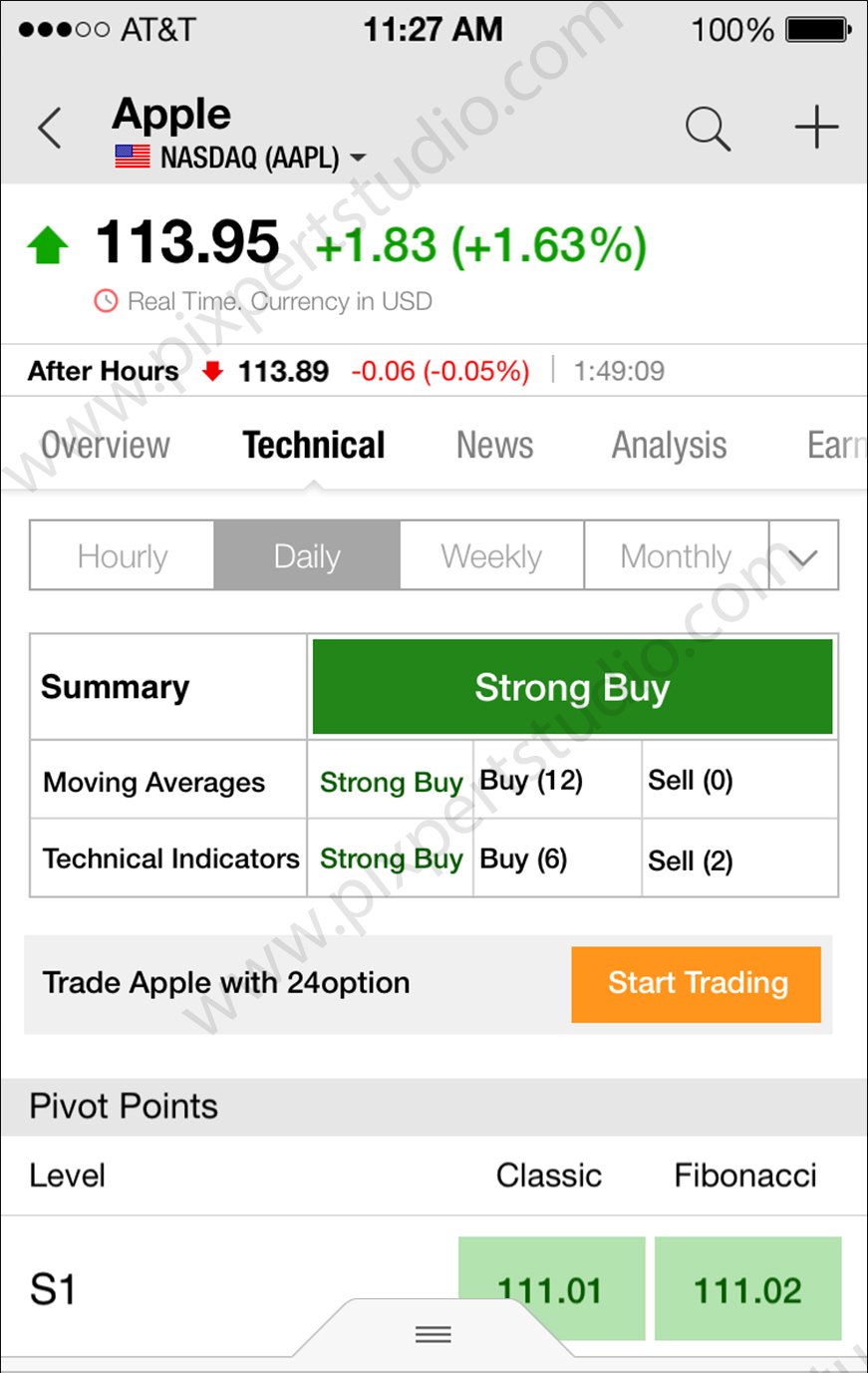Select the Weekly timeframe
The height and width of the screenshot is (1373, 868).
491,556
